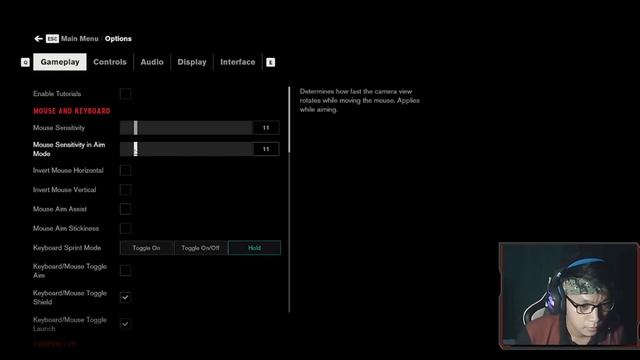Viewport: 640px width, 360px height.
Task: Enable Invert Mouse Vertical checkbox
Action: [126, 189]
